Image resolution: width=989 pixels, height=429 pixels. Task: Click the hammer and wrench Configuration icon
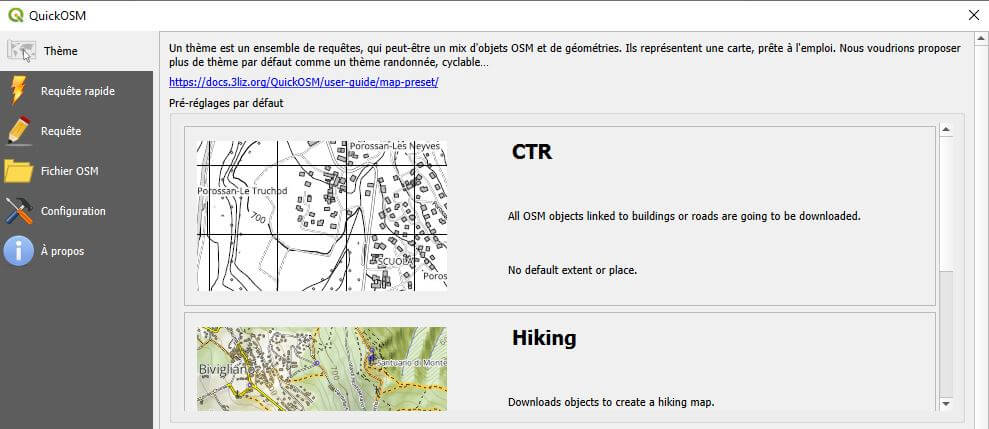pyautogui.click(x=19, y=211)
